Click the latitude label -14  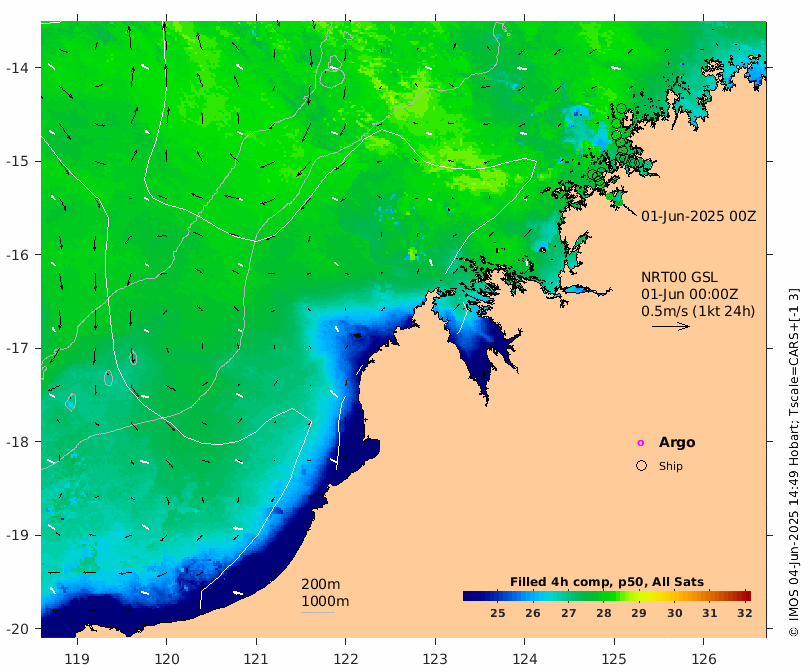(x=17, y=68)
